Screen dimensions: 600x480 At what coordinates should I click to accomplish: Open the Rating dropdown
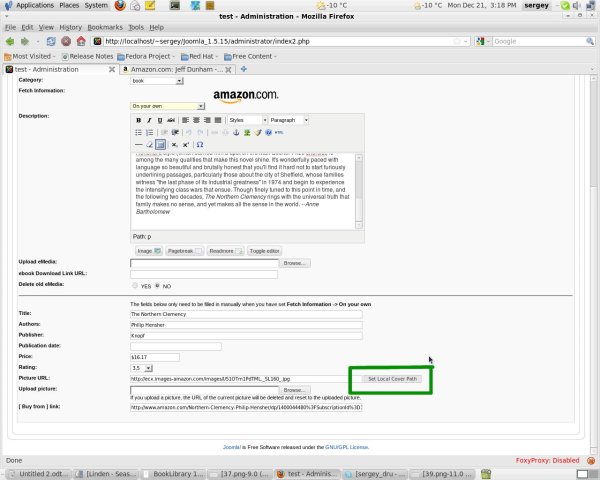click(141, 368)
